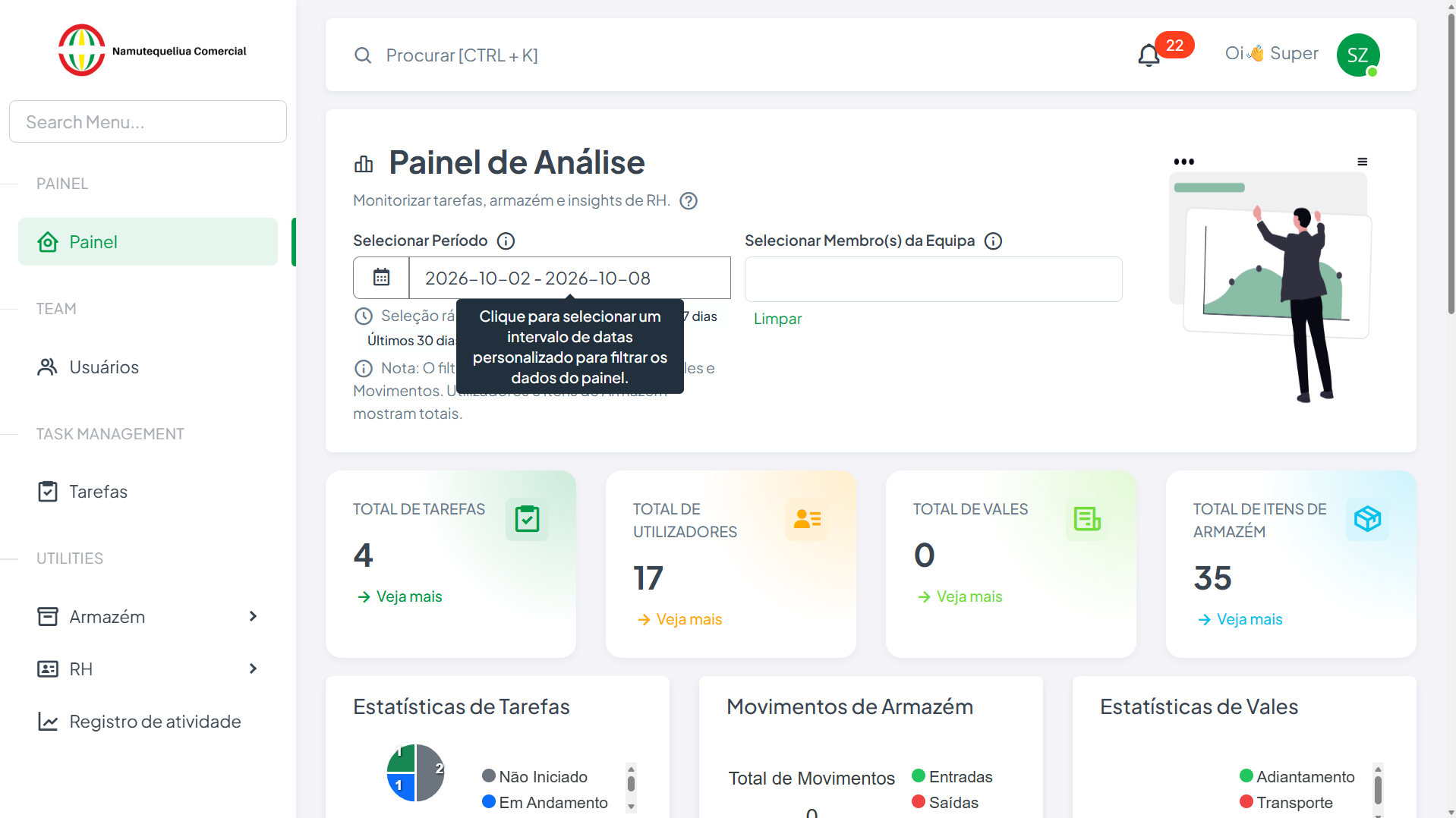
Task: Click the Usuários people icon
Action: click(x=48, y=367)
